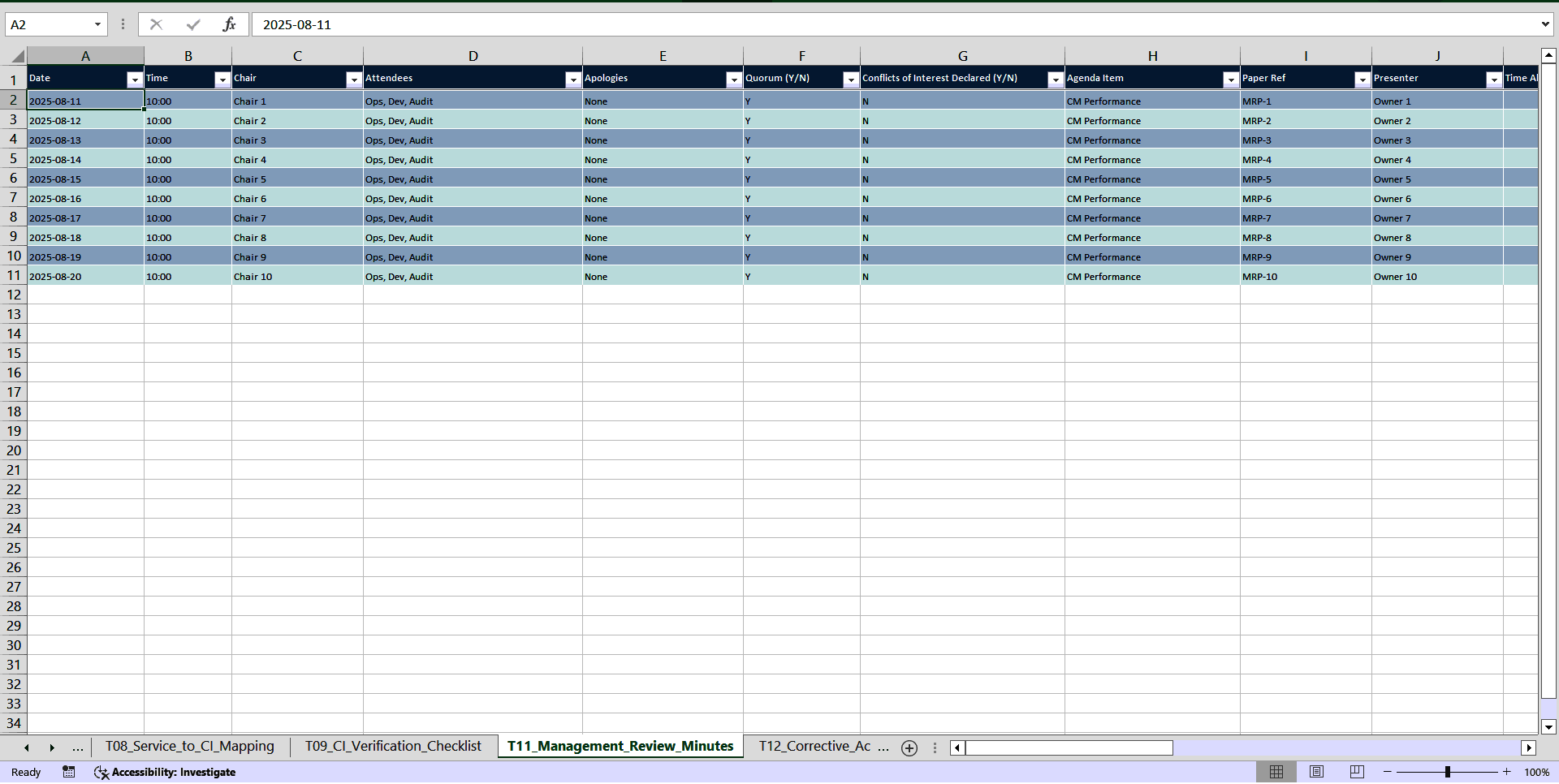Open the Time column filter dropdown
This screenshot has width=1559, height=784.
(222, 80)
